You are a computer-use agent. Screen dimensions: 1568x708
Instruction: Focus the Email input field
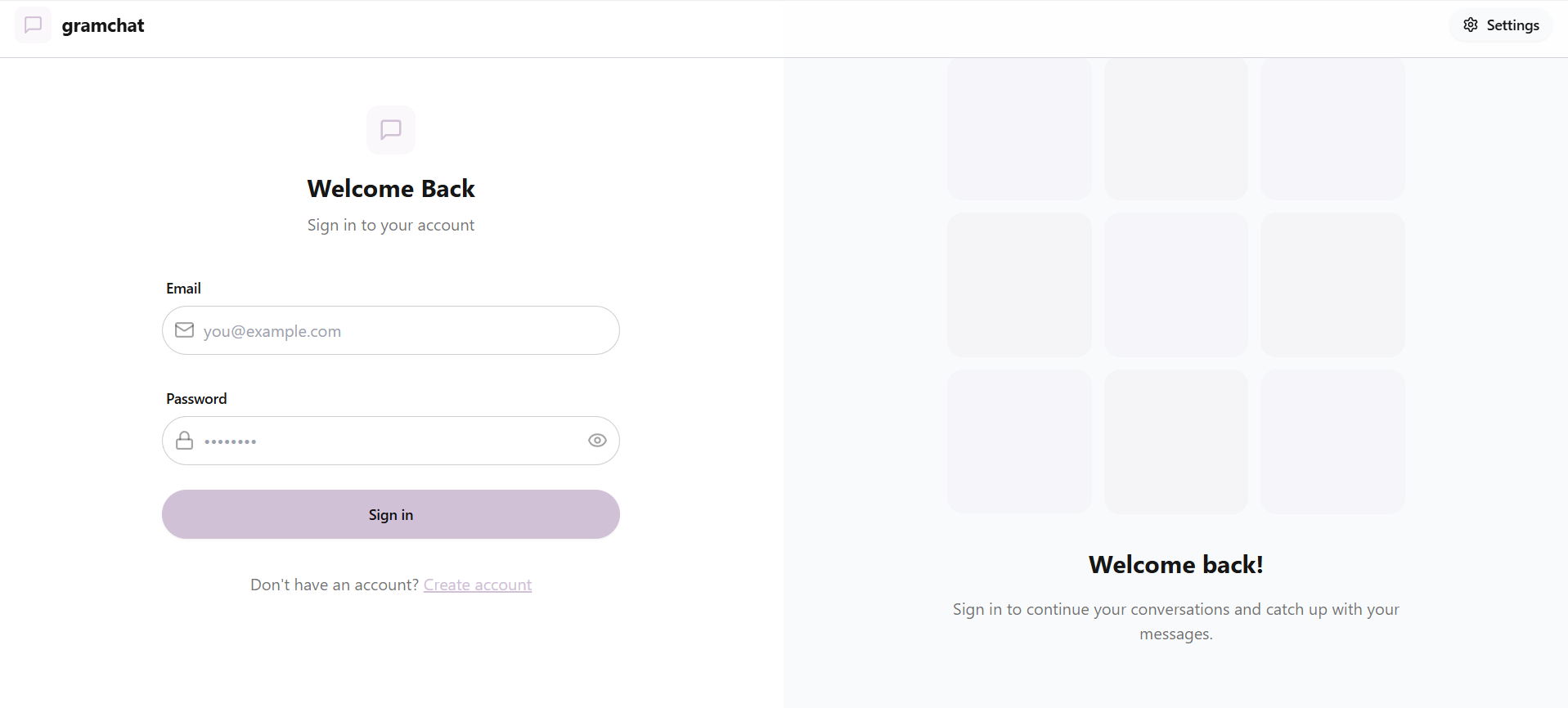pos(401,331)
